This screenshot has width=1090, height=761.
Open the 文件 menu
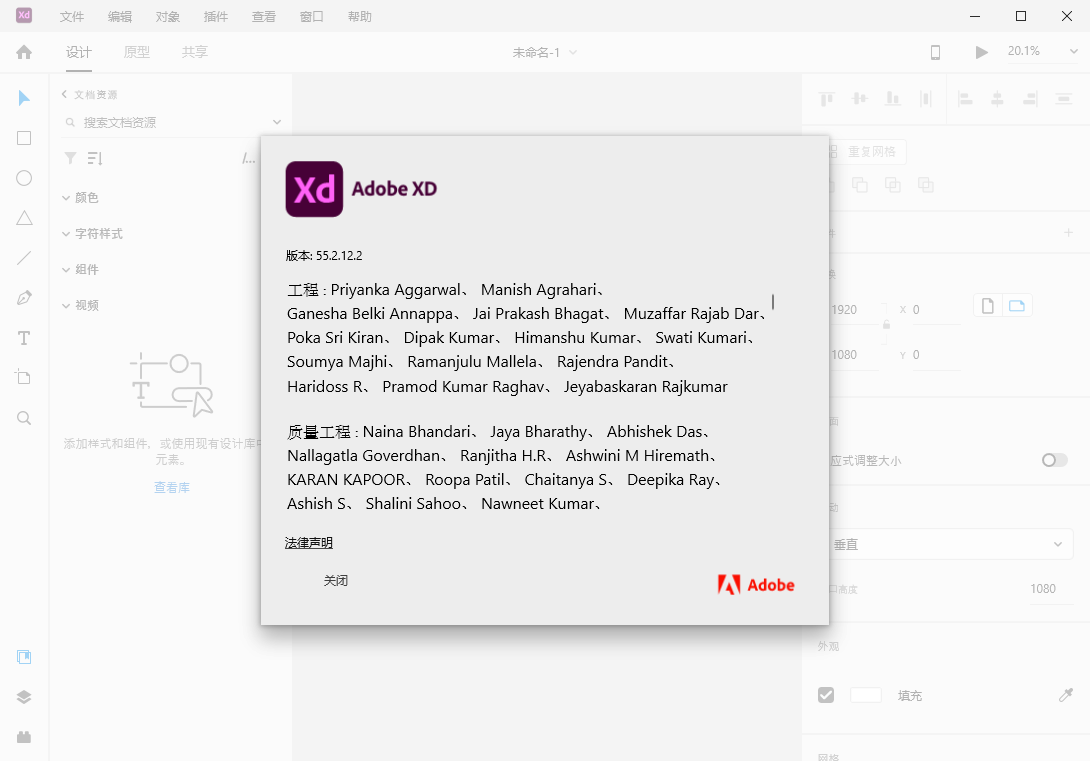click(x=72, y=17)
